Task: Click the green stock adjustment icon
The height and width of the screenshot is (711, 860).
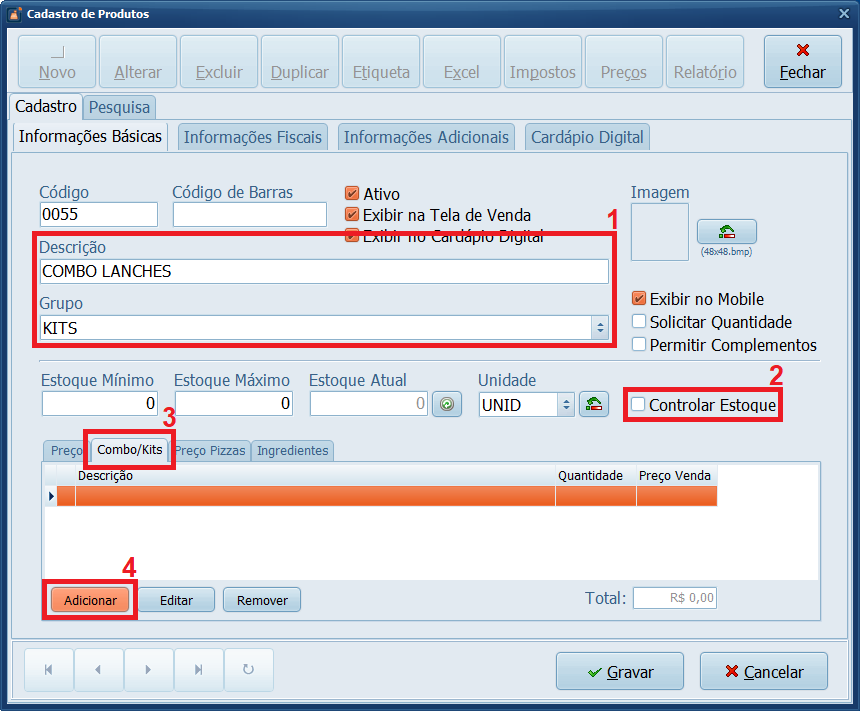Action: [x=447, y=404]
